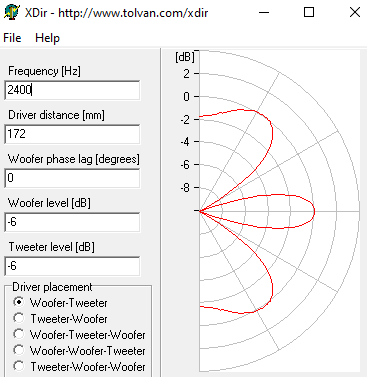Maximize the XDir window
The height and width of the screenshot is (377, 367).
309,13
